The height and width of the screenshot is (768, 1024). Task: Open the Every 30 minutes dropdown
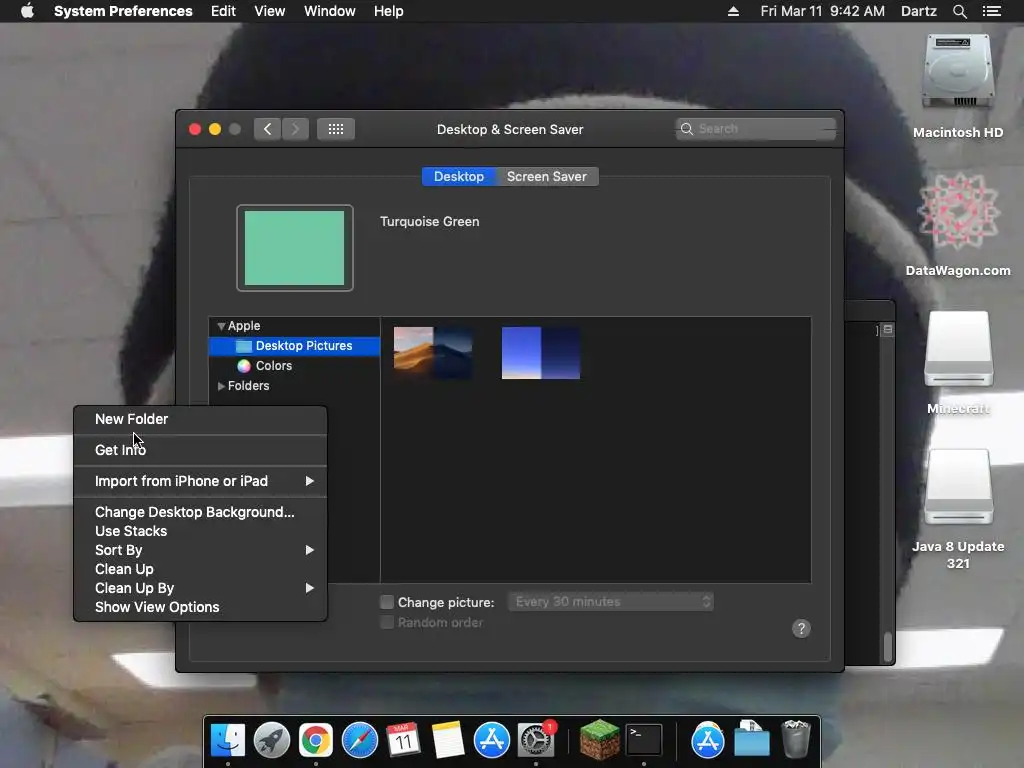611,601
